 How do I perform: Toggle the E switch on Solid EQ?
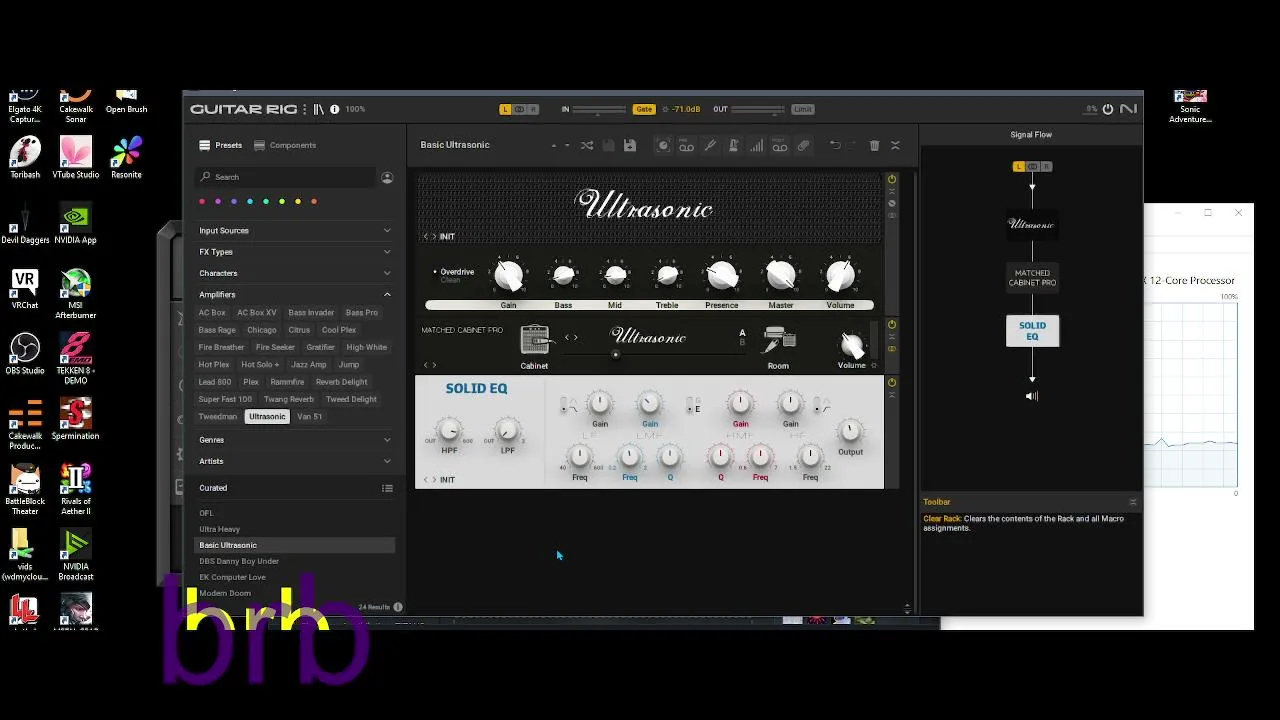(692, 406)
